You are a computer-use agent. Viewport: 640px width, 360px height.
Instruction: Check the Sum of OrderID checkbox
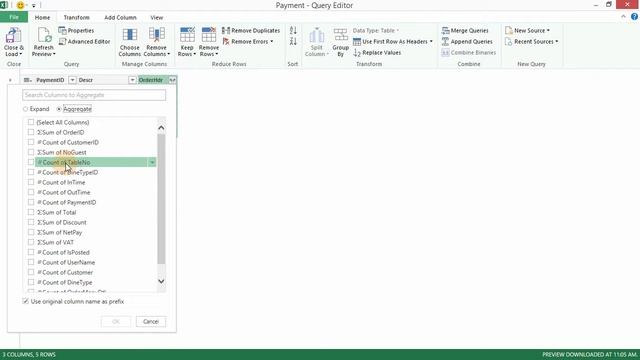point(31,132)
